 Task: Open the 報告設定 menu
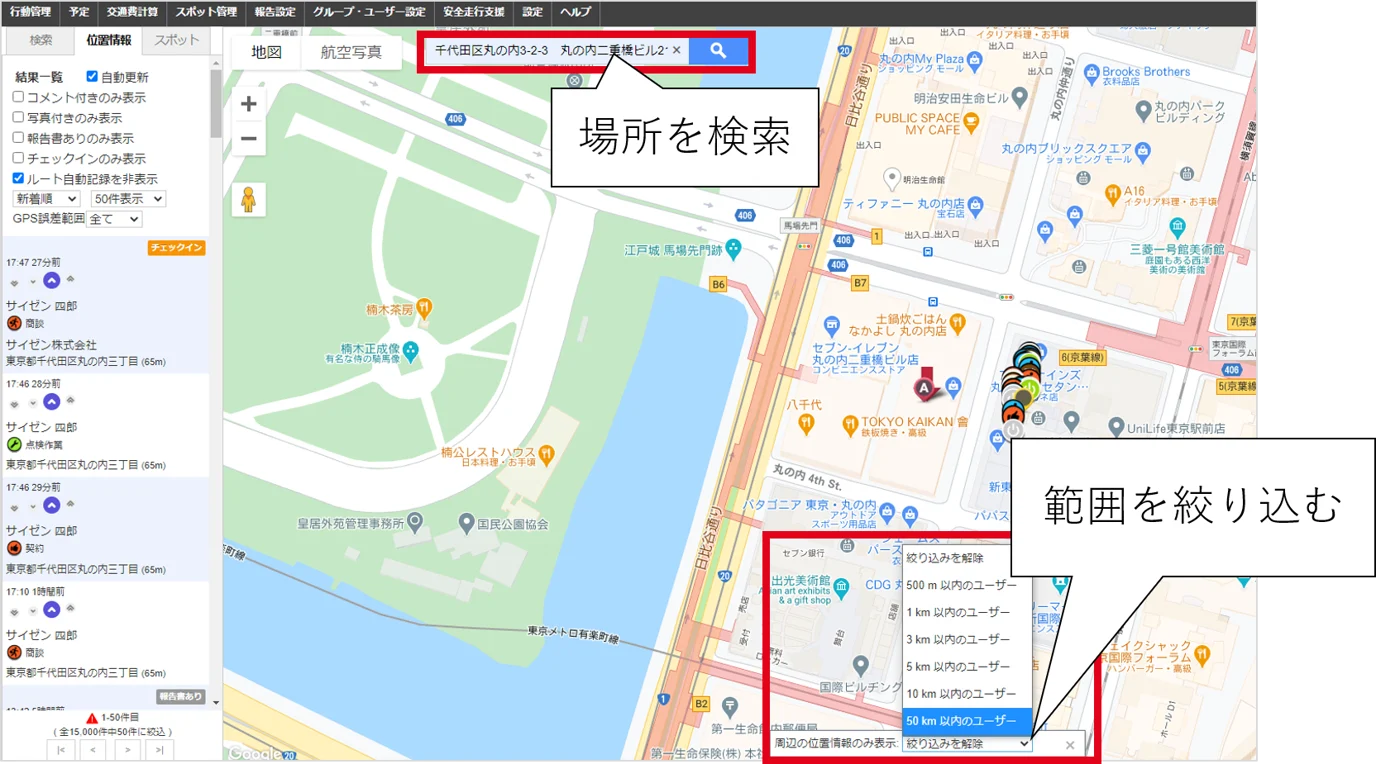coord(275,12)
